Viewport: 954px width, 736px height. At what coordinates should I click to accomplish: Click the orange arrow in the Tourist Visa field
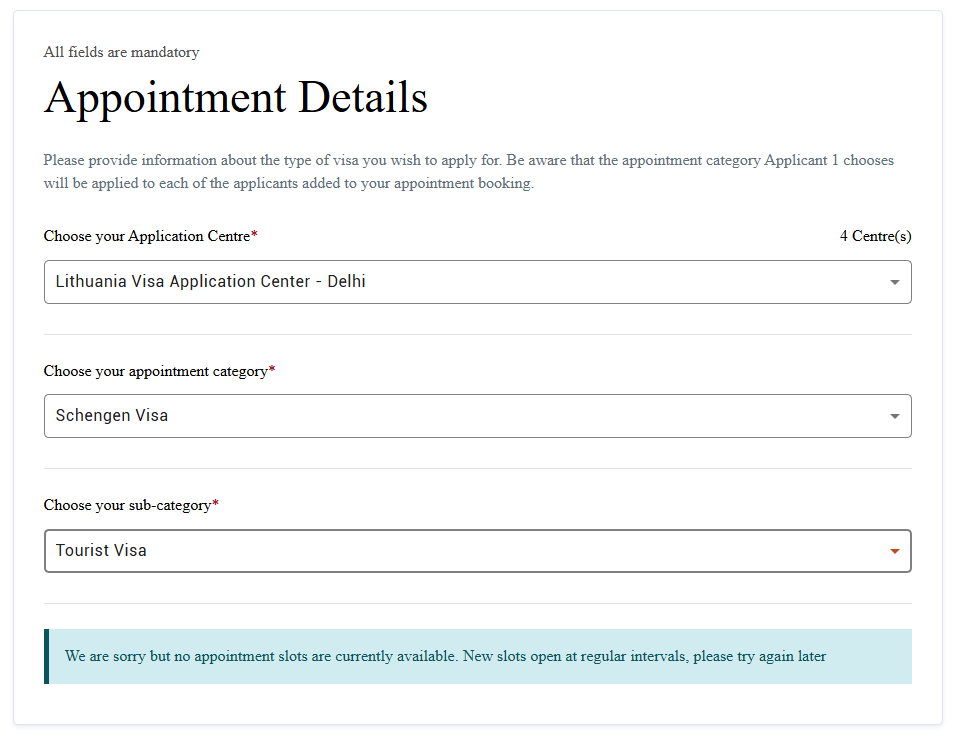coord(894,551)
